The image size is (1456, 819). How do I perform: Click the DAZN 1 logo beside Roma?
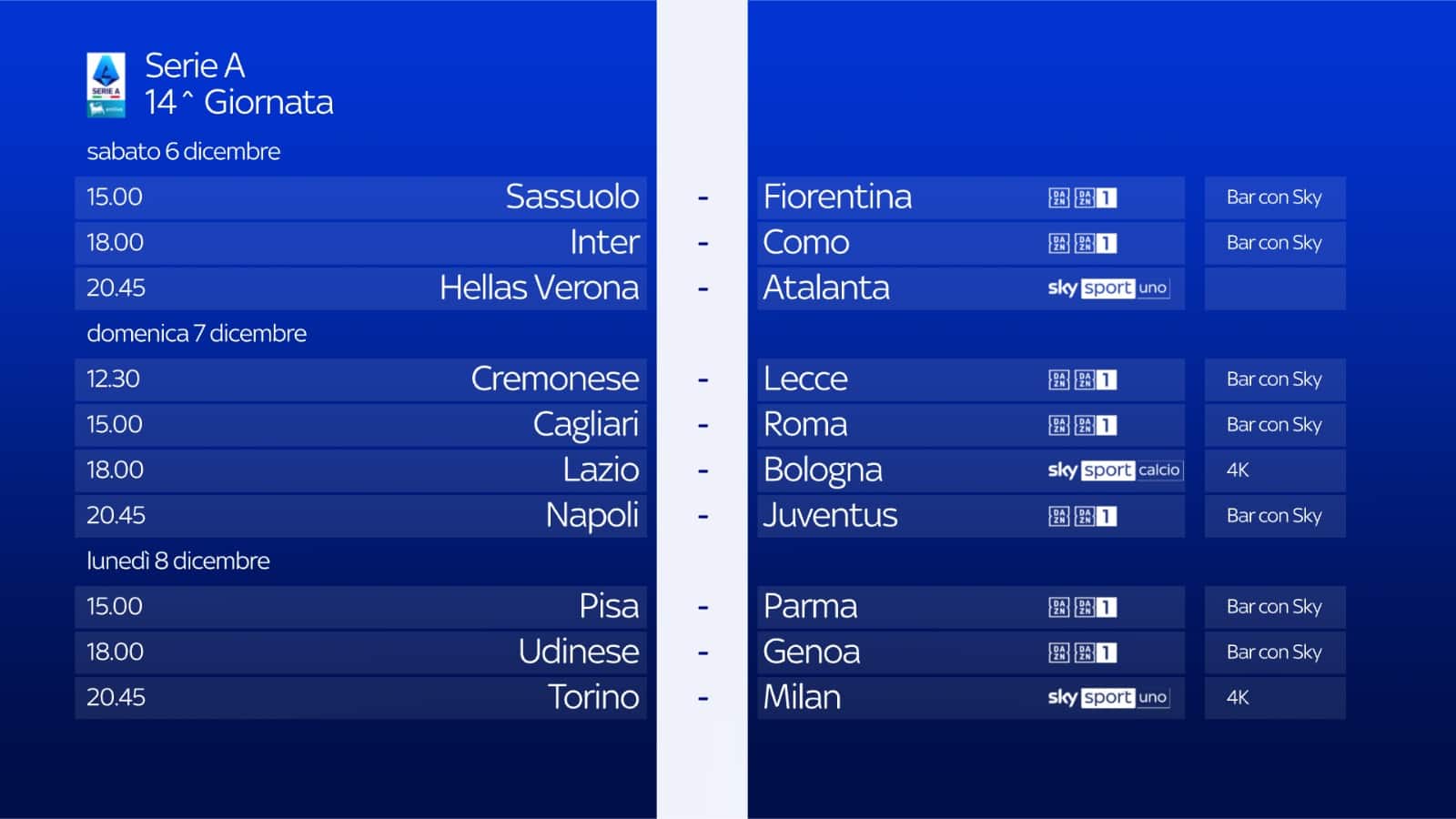[1082, 425]
